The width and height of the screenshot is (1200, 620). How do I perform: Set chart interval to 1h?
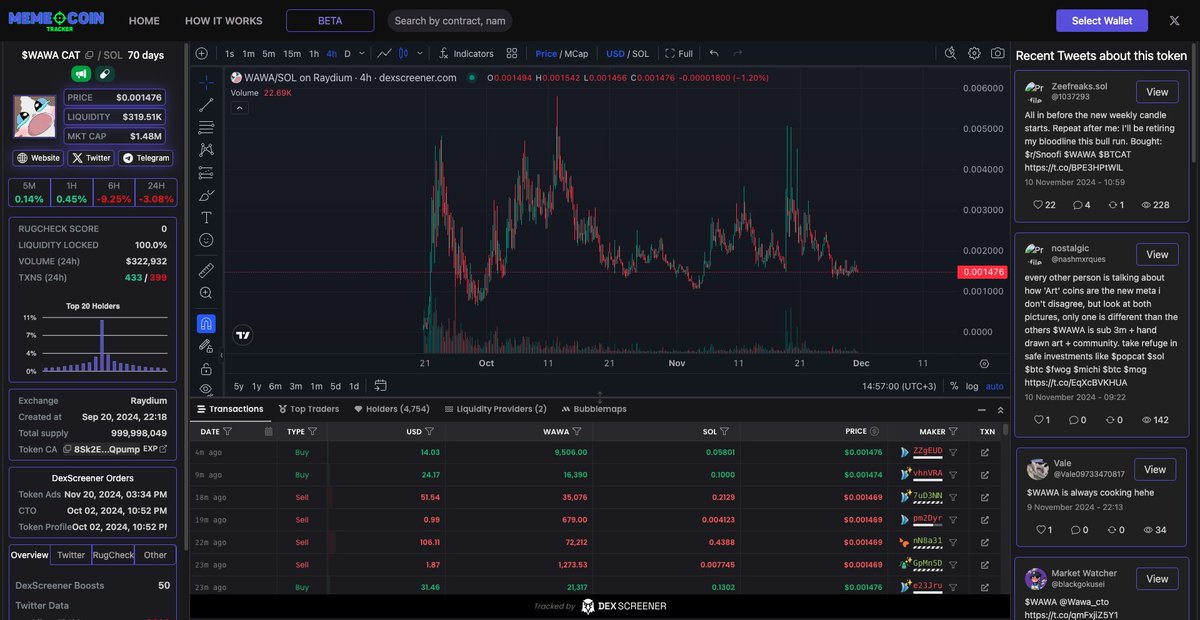click(x=314, y=53)
